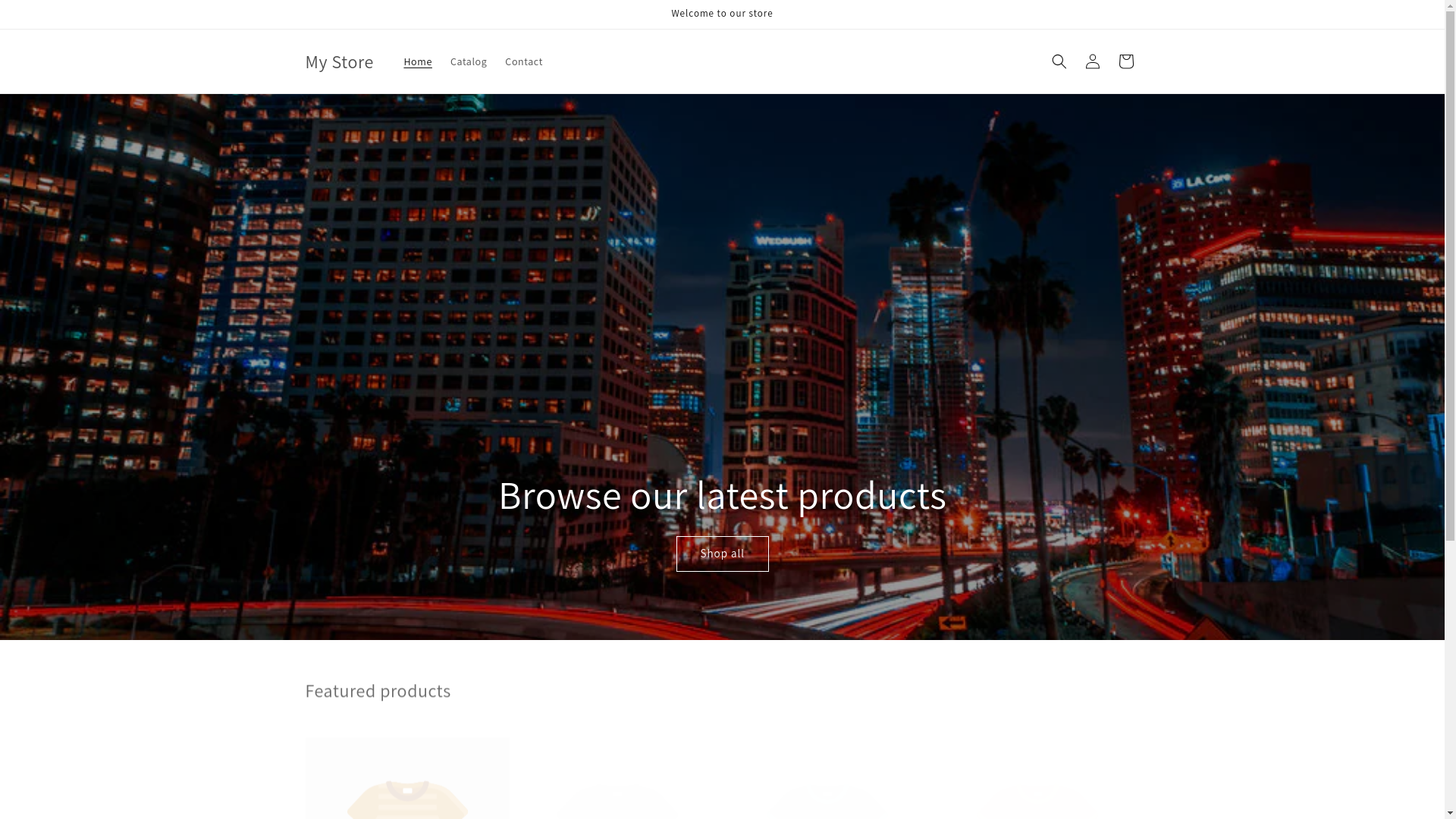The image size is (1456, 819).
Task: Click the scrollbar up arrow
Action: pos(1450,5)
